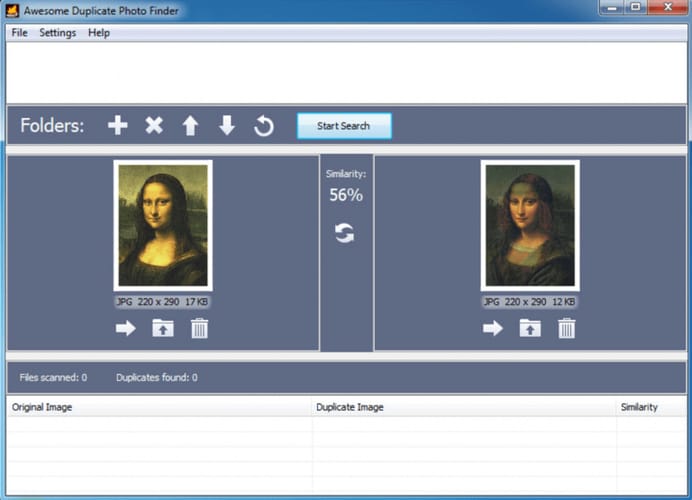
Task: Delete left image with trash icon
Action: pos(200,328)
